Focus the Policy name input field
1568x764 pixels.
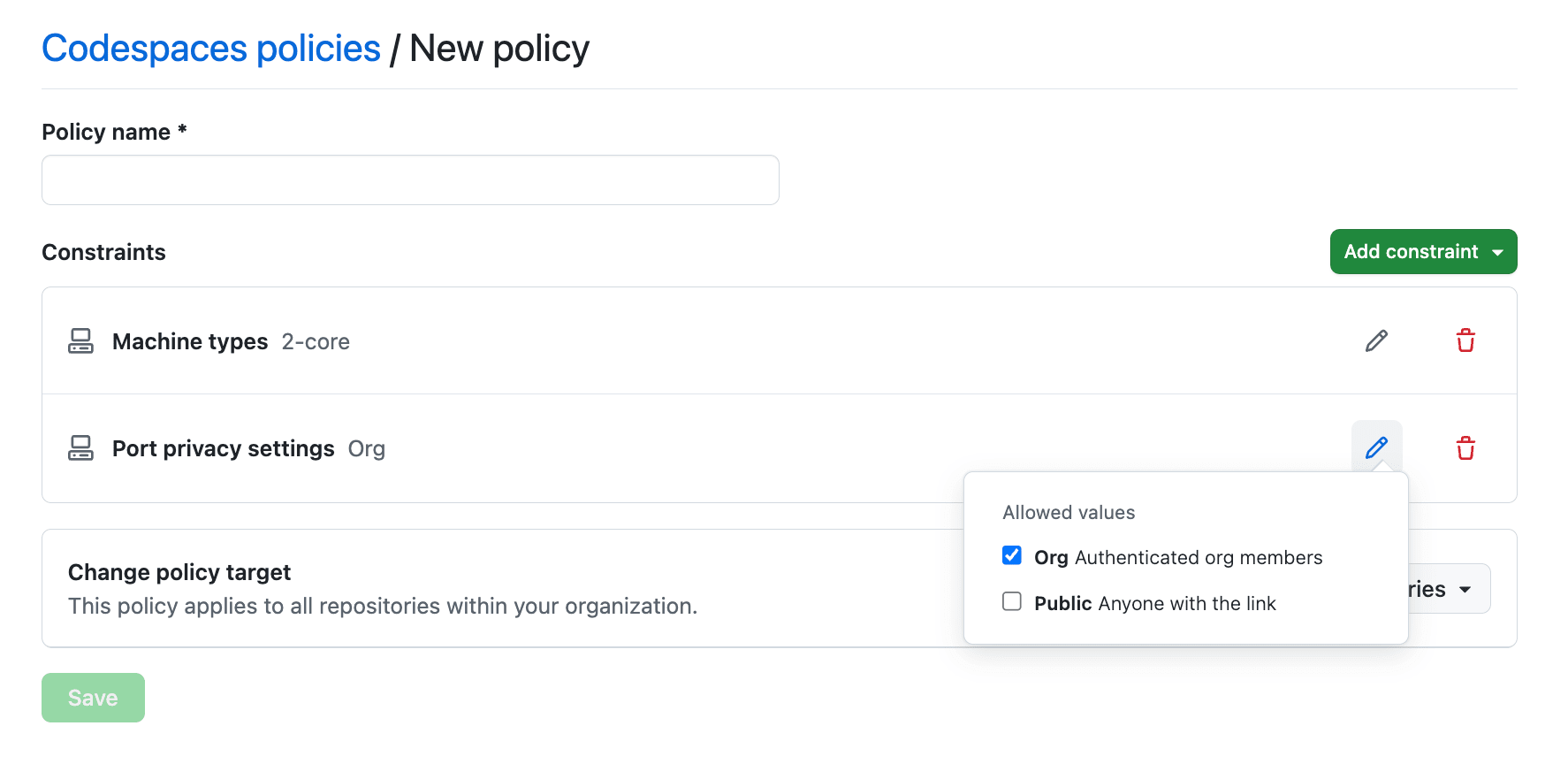[x=410, y=180]
